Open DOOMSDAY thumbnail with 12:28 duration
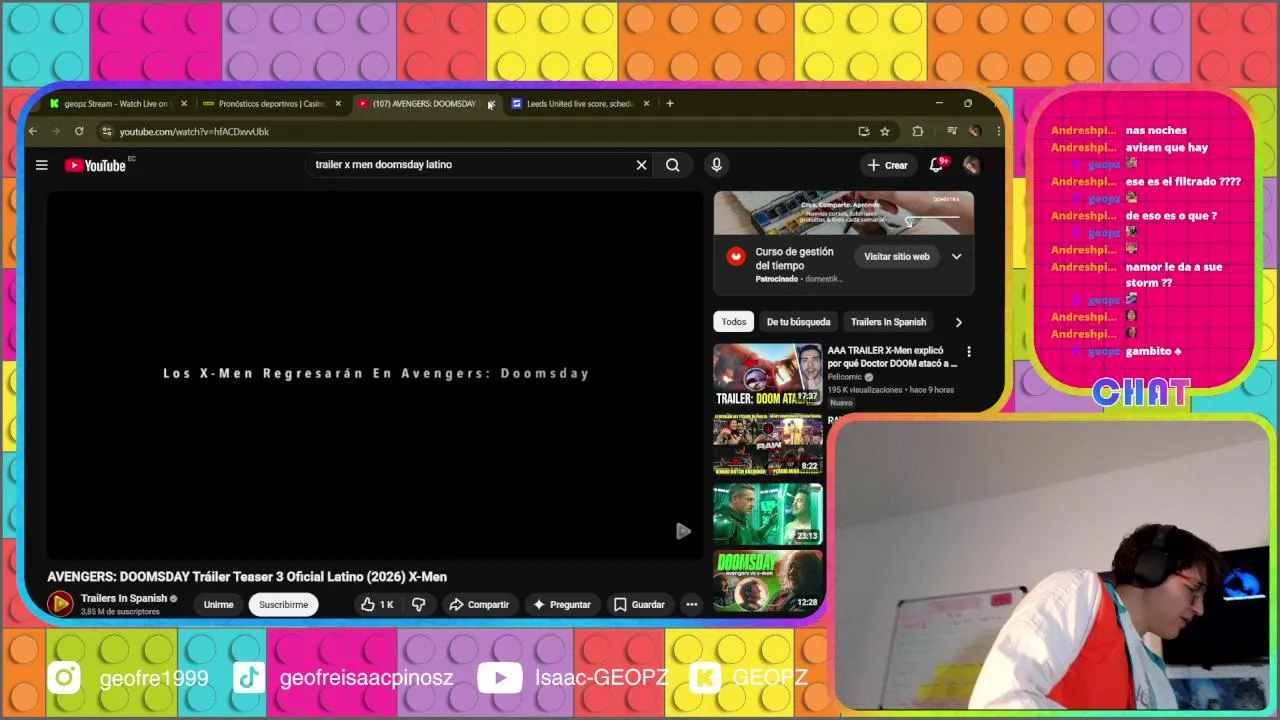The width and height of the screenshot is (1280, 720). 768,581
